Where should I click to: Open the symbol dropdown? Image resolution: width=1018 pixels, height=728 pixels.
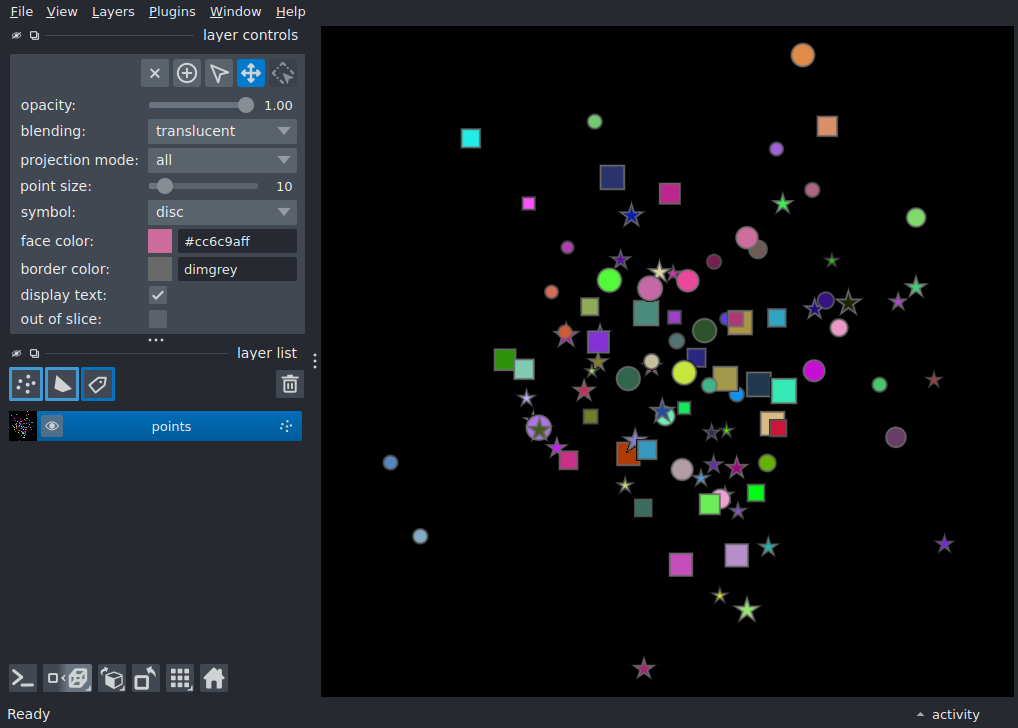pos(222,212)
